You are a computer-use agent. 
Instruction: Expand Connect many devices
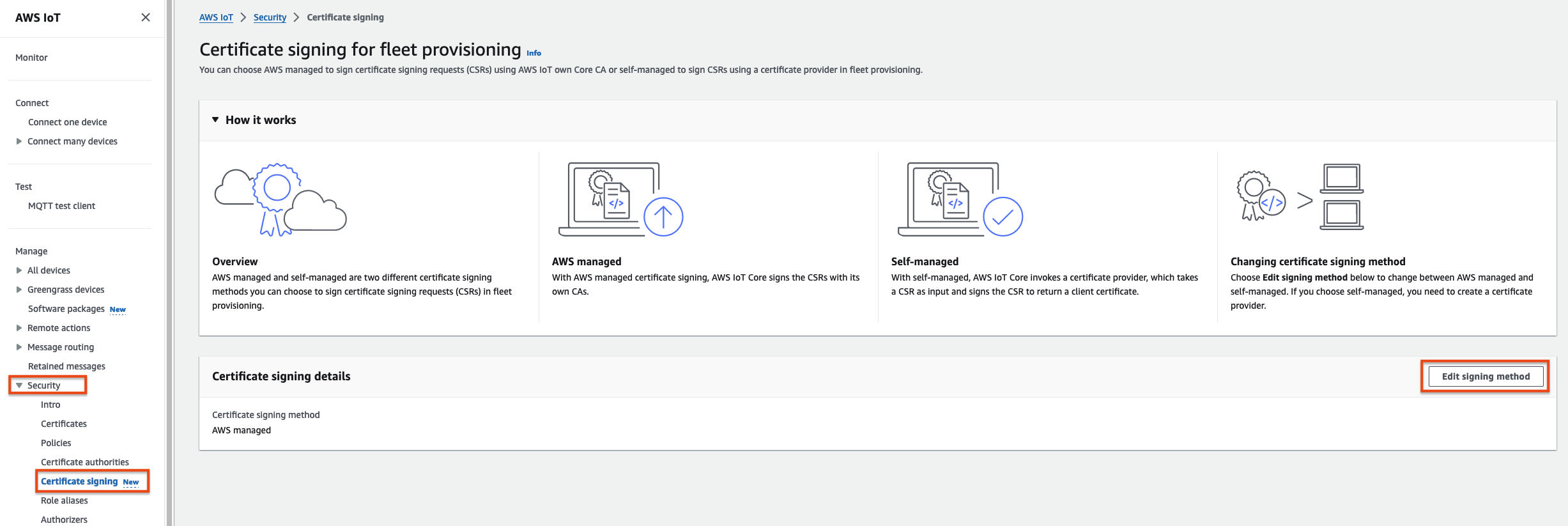(19, 141)
